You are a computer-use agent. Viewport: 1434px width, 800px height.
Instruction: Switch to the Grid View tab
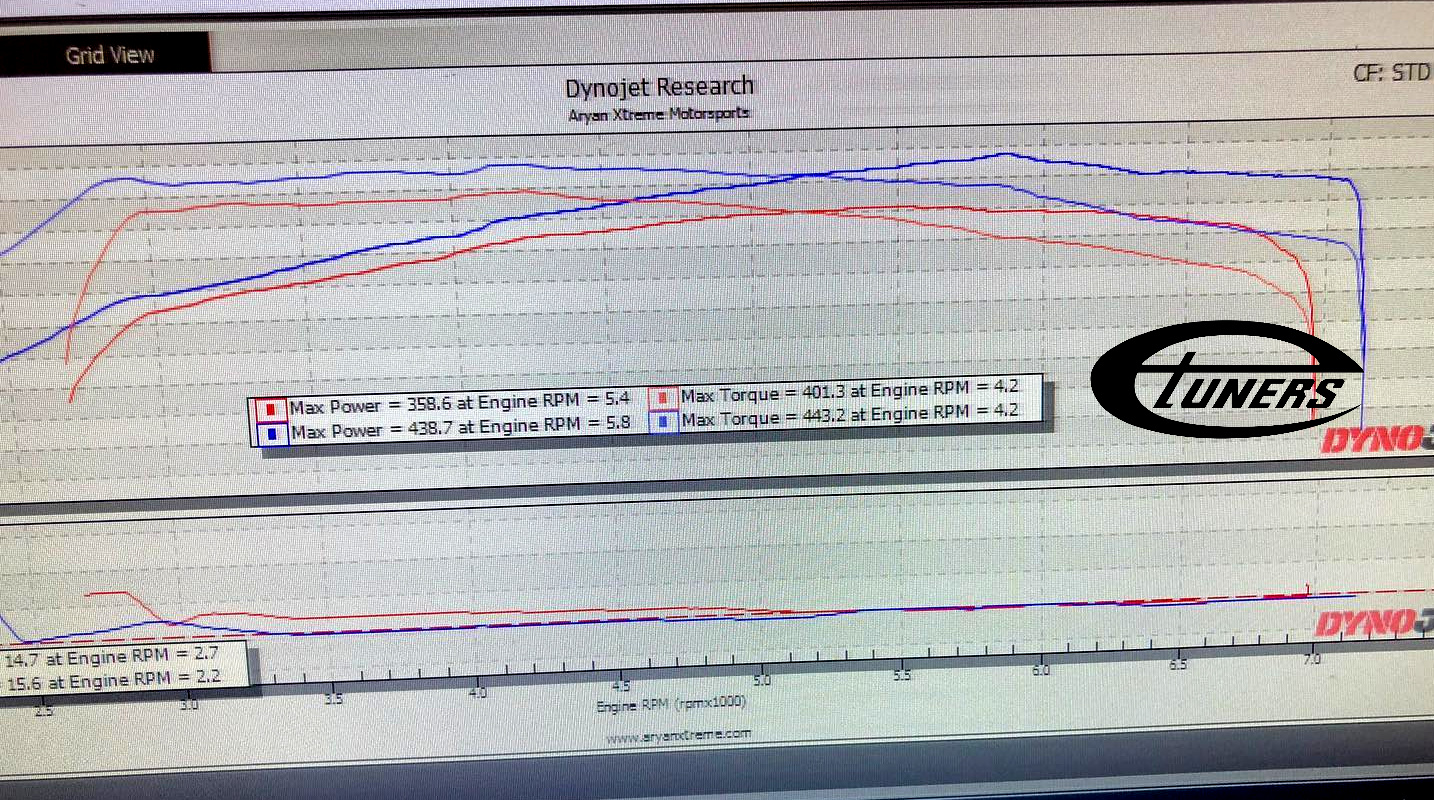pyautogui.click(x=109, y=55)
